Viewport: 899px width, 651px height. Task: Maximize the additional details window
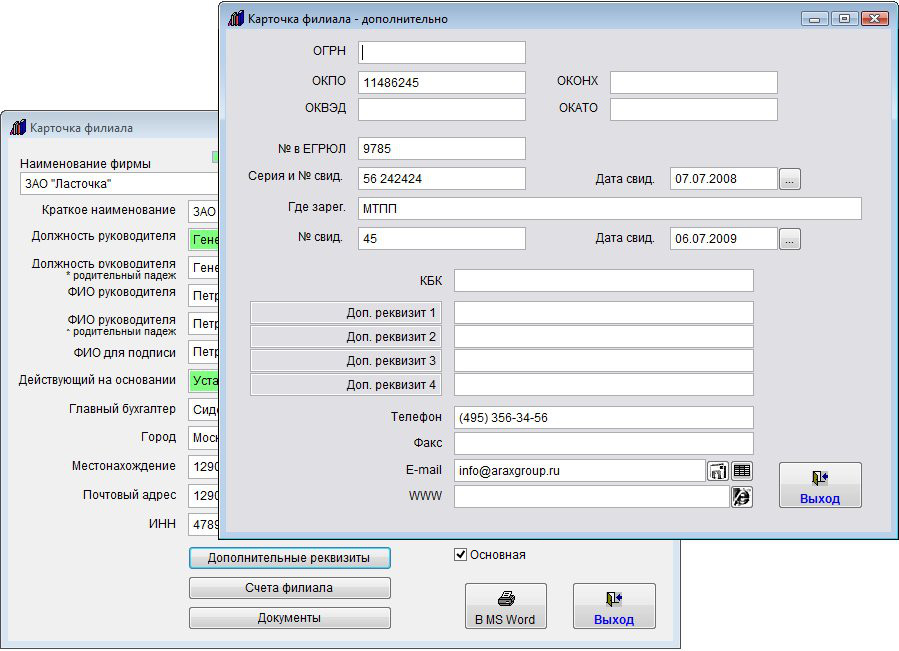pyautogui.click(x=844, y=18)
